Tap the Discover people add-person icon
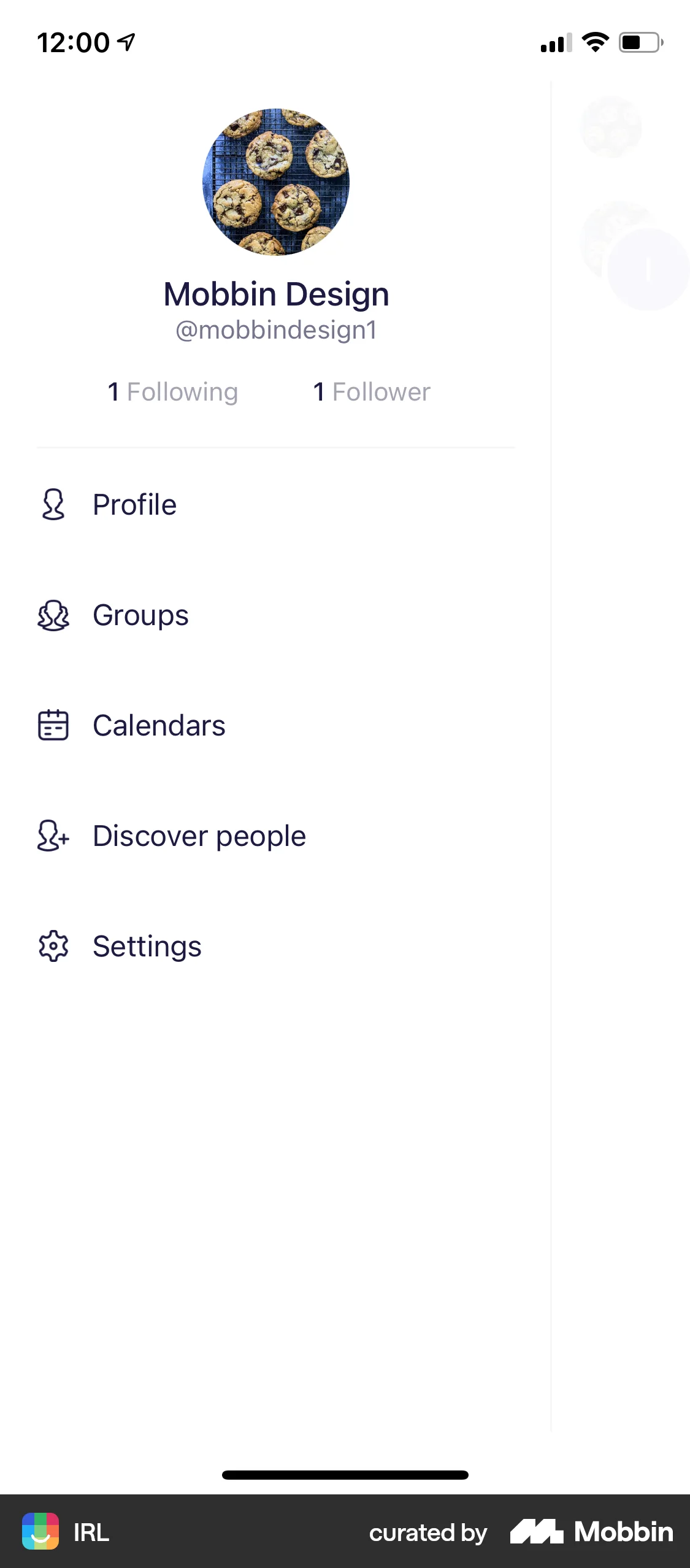690x1568 pixels. [x=53, y=836]
